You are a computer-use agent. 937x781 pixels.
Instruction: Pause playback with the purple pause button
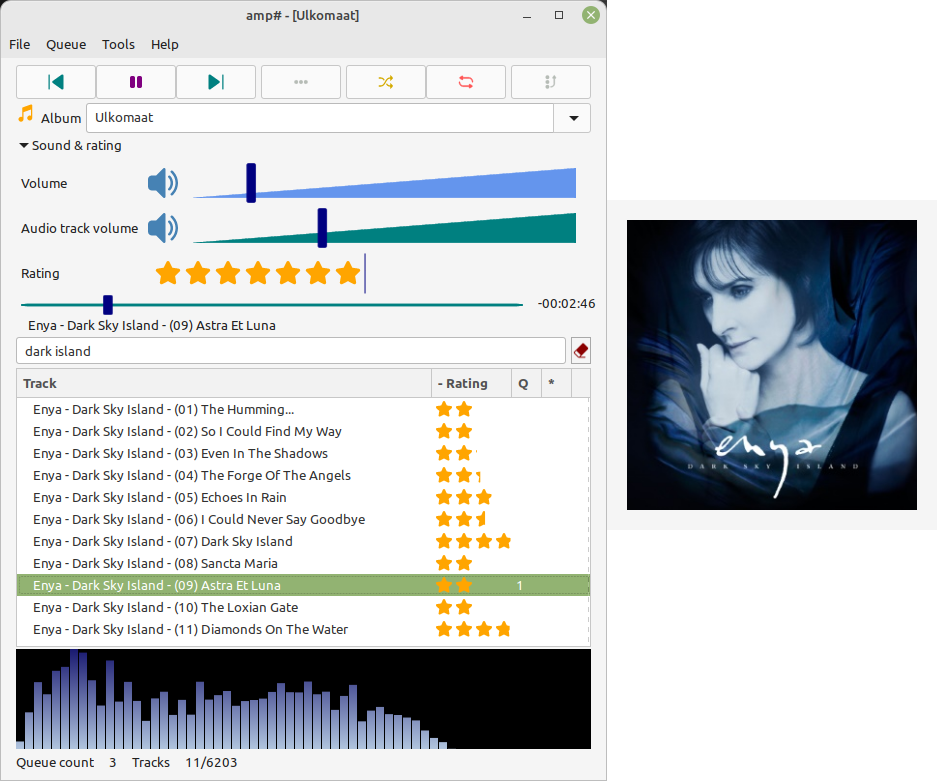point(136,82)
